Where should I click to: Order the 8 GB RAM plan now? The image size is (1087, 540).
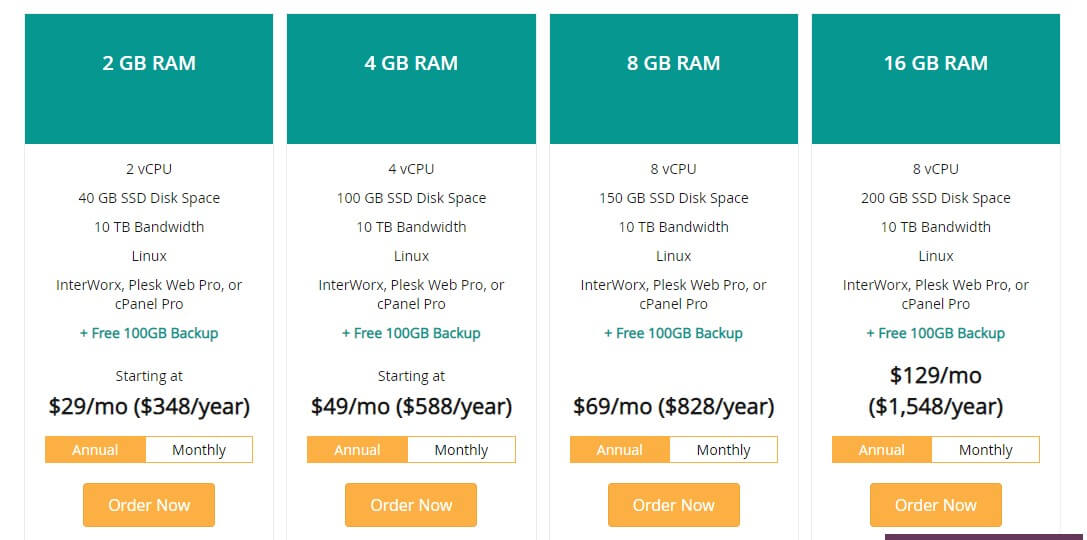674,505
